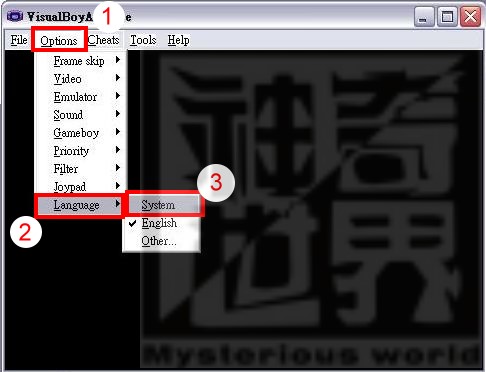Viewport: 486px width, 372px height.
Task: Close the VisualBoyAdvance window
Action: click(x=470, y=16)
